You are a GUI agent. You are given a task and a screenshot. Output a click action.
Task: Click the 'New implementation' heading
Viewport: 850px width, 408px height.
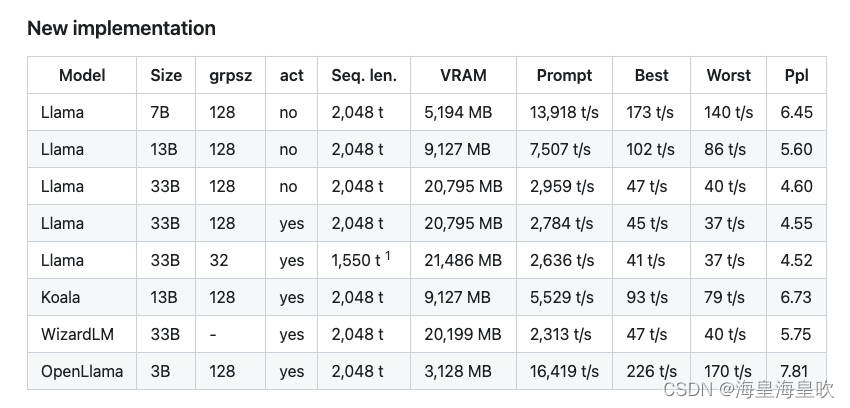[x=121, y=28]
